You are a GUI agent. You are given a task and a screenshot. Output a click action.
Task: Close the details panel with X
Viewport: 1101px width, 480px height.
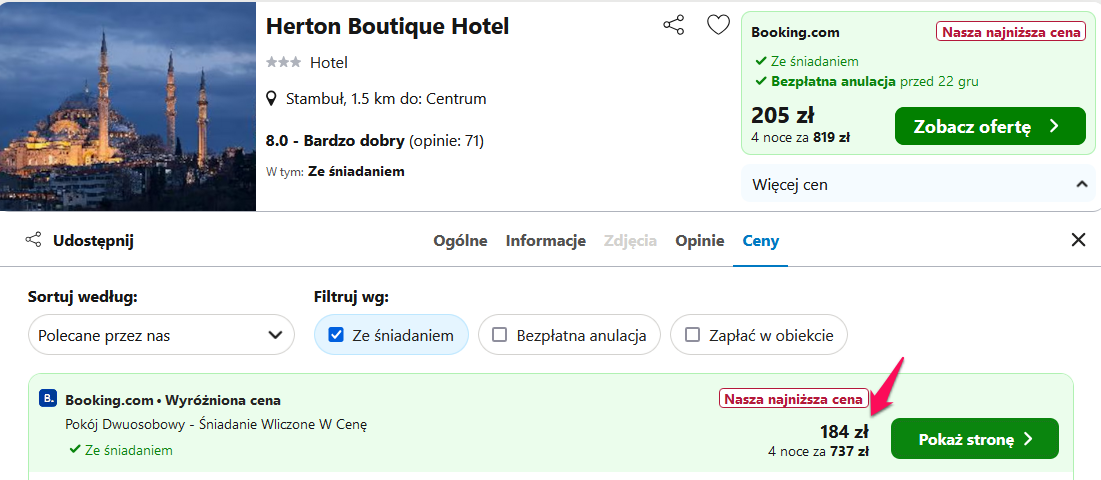tap(1079, 240)
